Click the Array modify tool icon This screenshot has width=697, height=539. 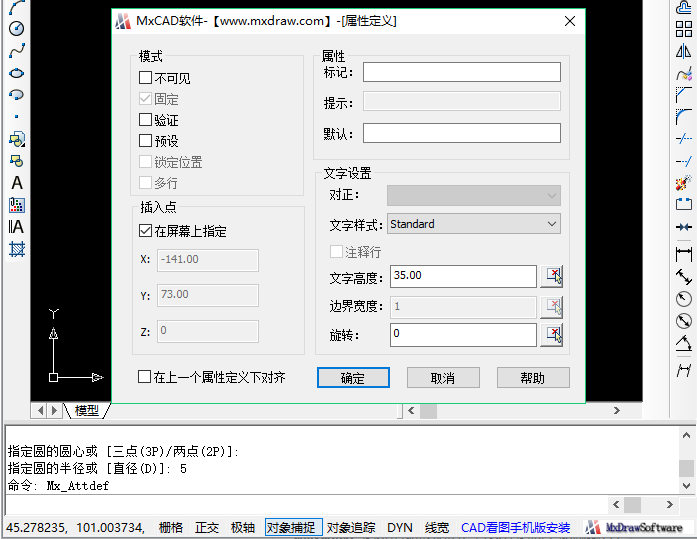click(684, 29)
